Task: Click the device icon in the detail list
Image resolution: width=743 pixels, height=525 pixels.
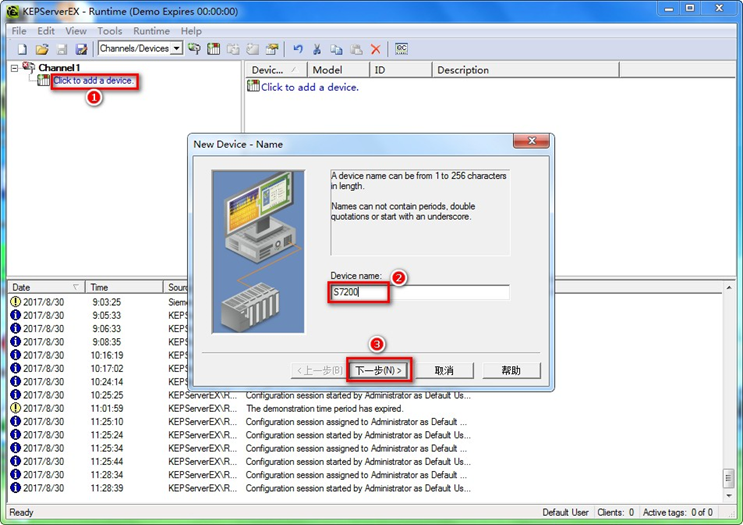Action: pos(254,86)
